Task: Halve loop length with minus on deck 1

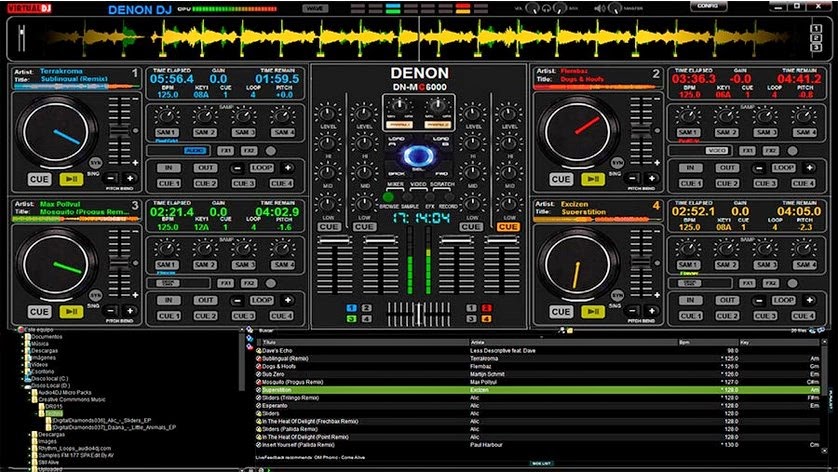Action: click(x=237, y=168)
